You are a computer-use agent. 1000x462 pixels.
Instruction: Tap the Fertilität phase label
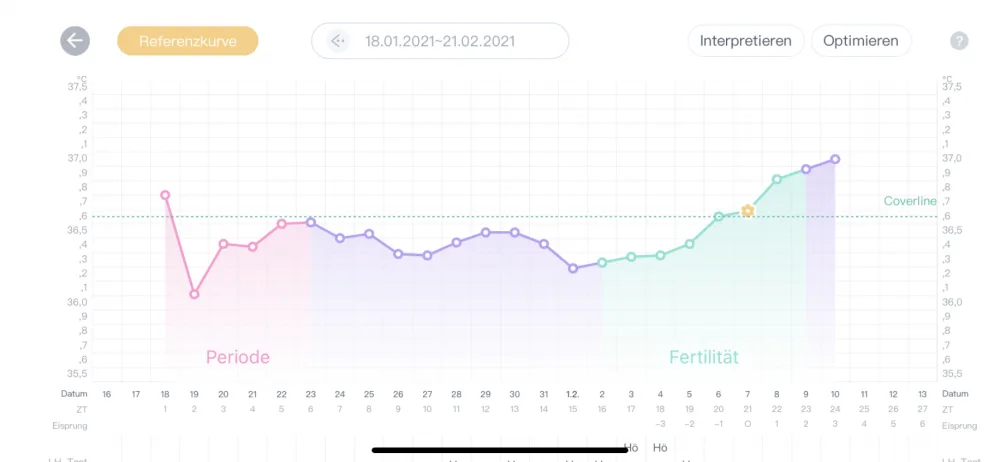[703, 357]
